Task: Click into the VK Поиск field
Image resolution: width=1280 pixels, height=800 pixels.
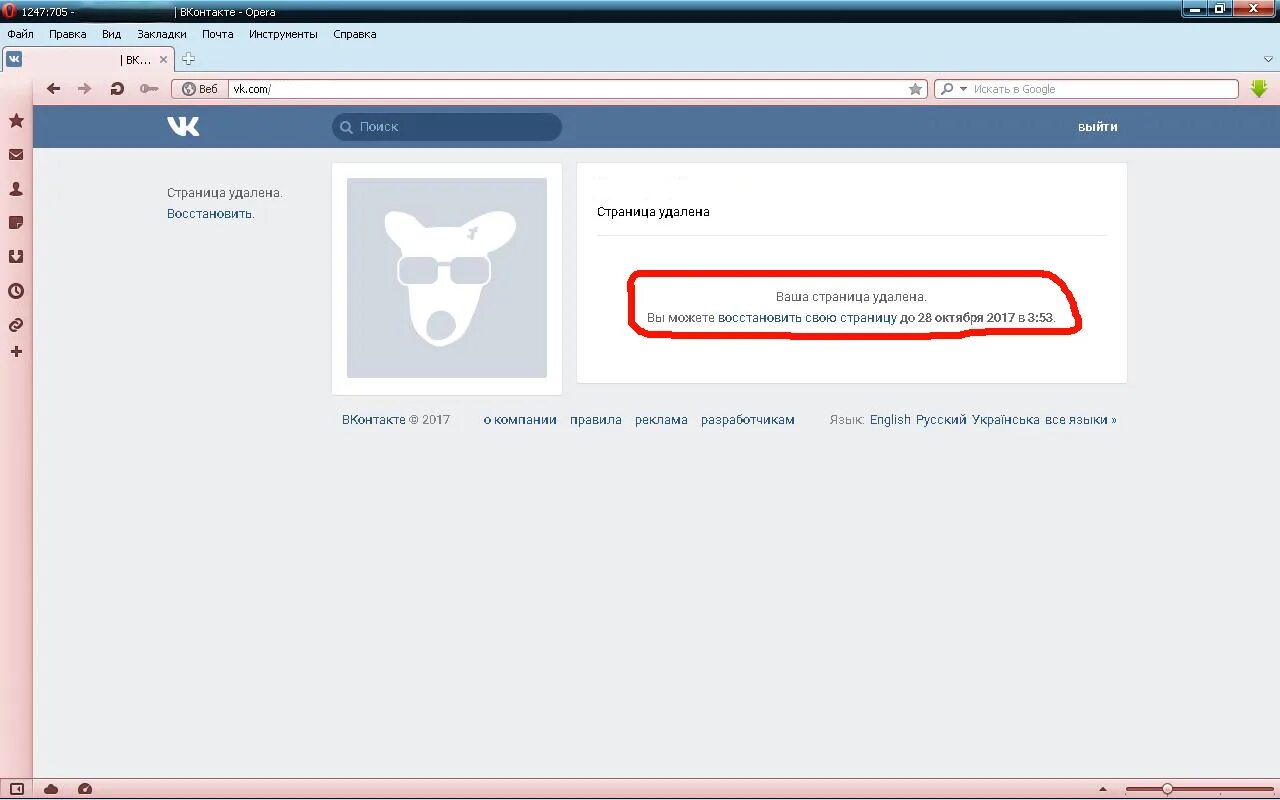Action: point(447,127)
